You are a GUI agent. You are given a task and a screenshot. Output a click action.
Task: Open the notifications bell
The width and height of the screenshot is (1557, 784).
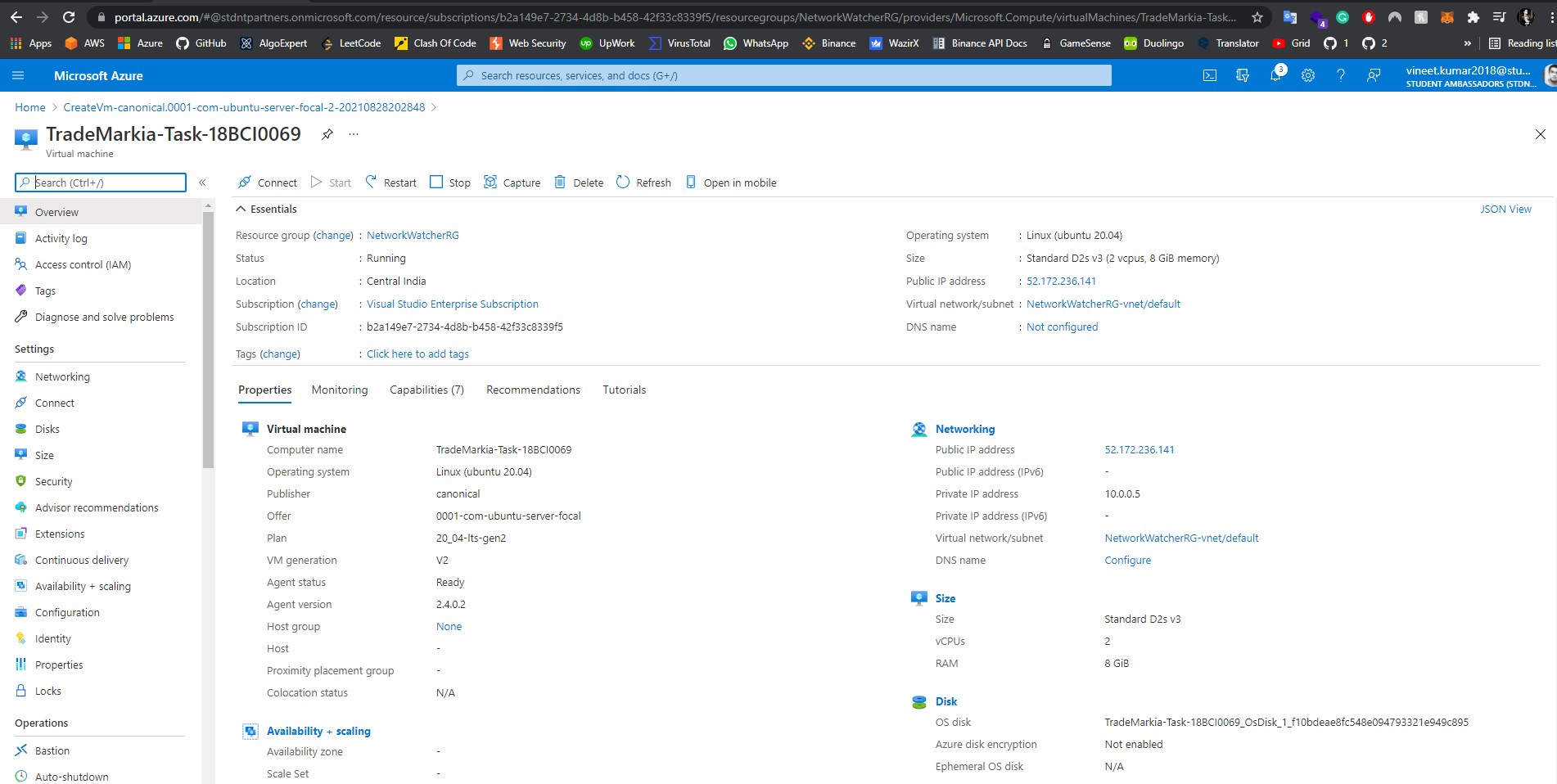point(1275,75)
